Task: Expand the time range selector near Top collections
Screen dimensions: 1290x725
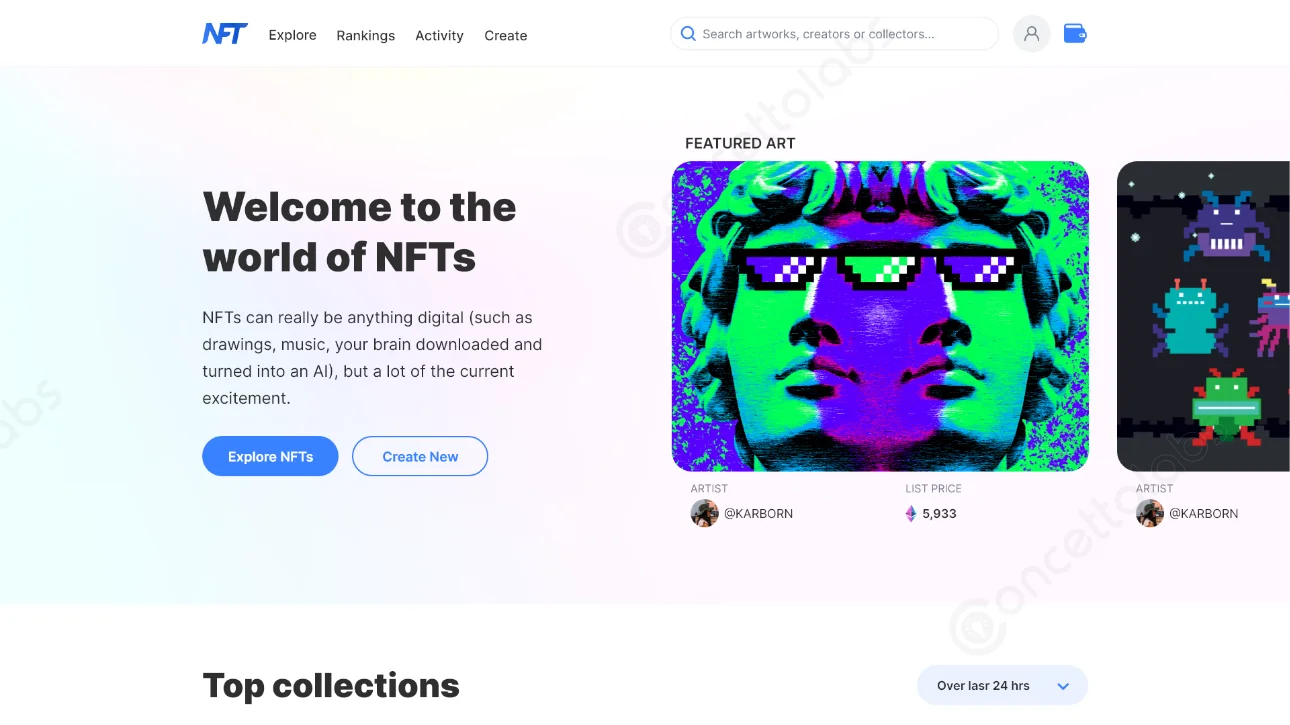Action: [1001, 685]
